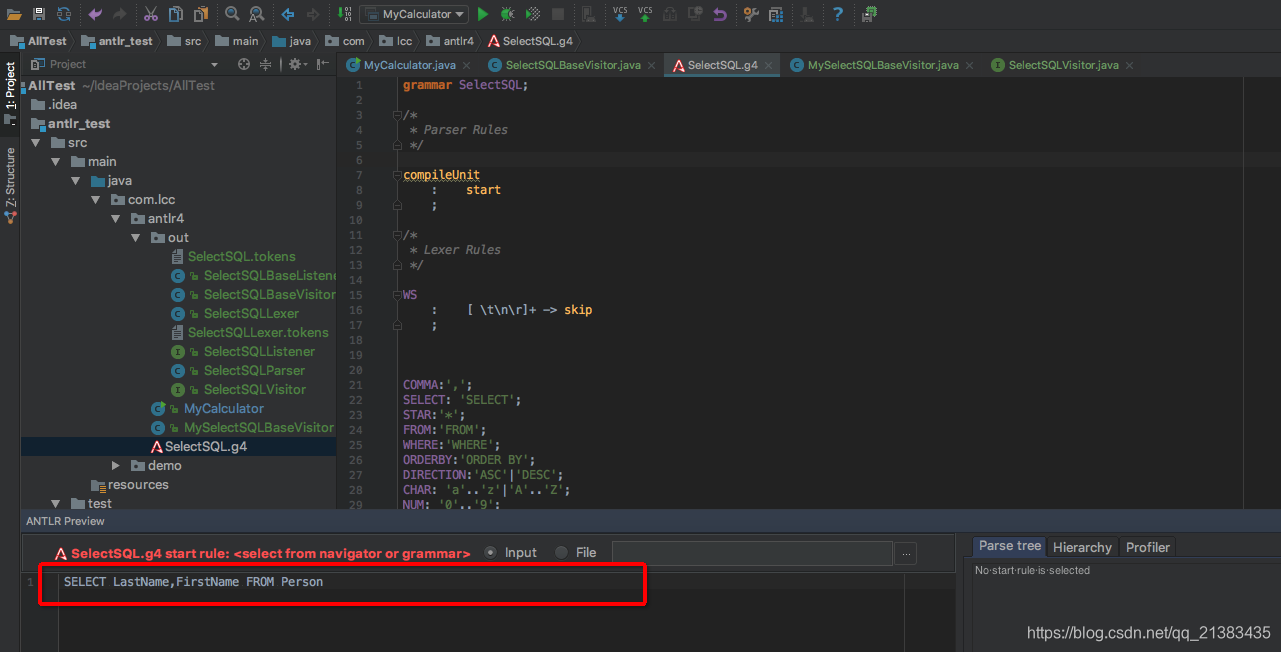
Task: Expand the test folder
Action: (x=56, y=504)
